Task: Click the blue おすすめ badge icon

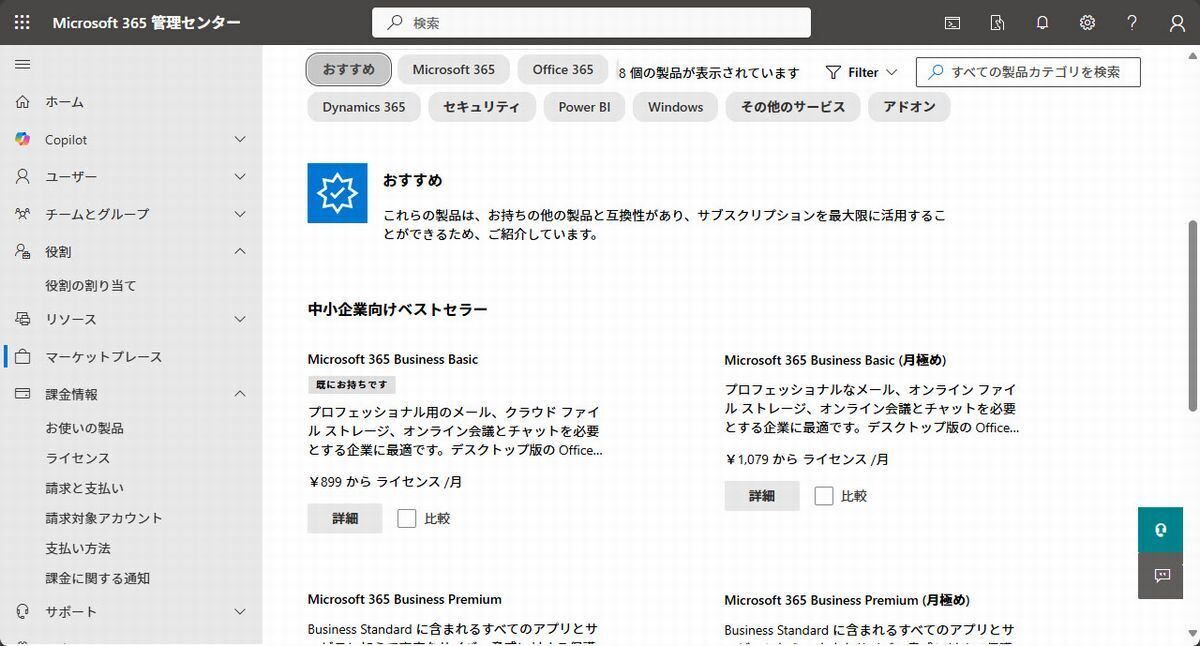Action: coord(337,193)
